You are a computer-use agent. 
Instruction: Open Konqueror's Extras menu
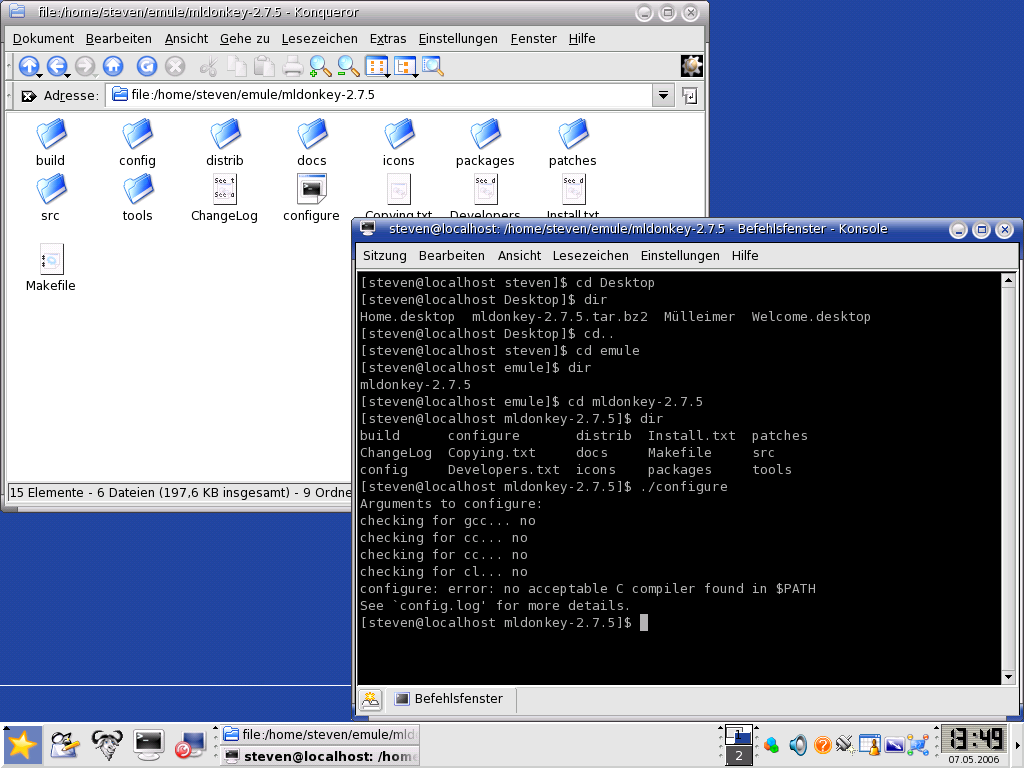point(388,39)
